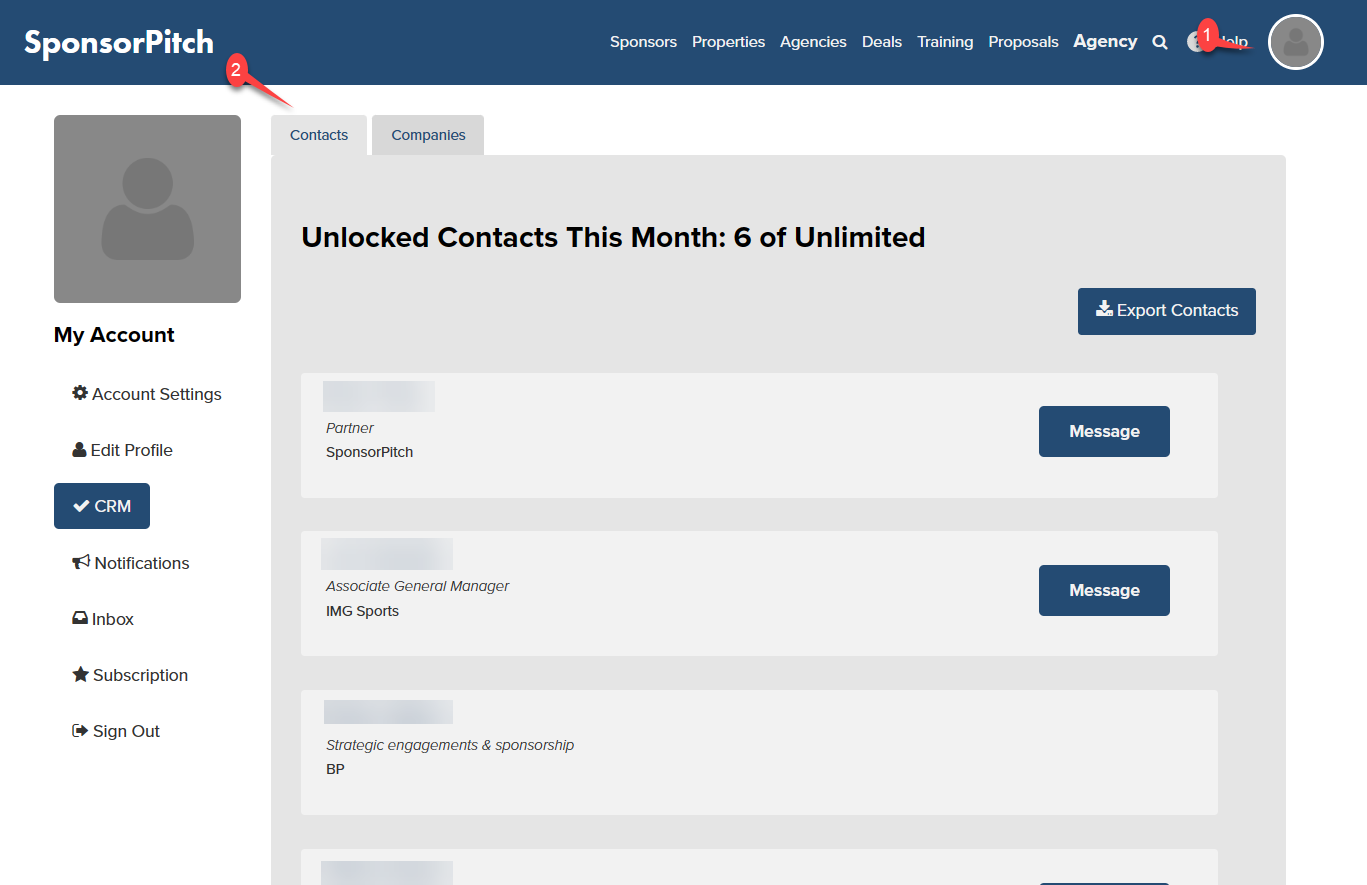Go to Properties in navbar
Viewport: 1367px width, 885px height.
(728, 42)
